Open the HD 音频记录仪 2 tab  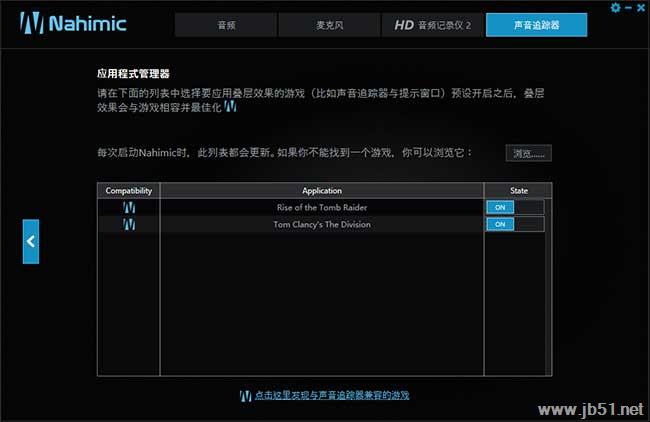[432, 25]
